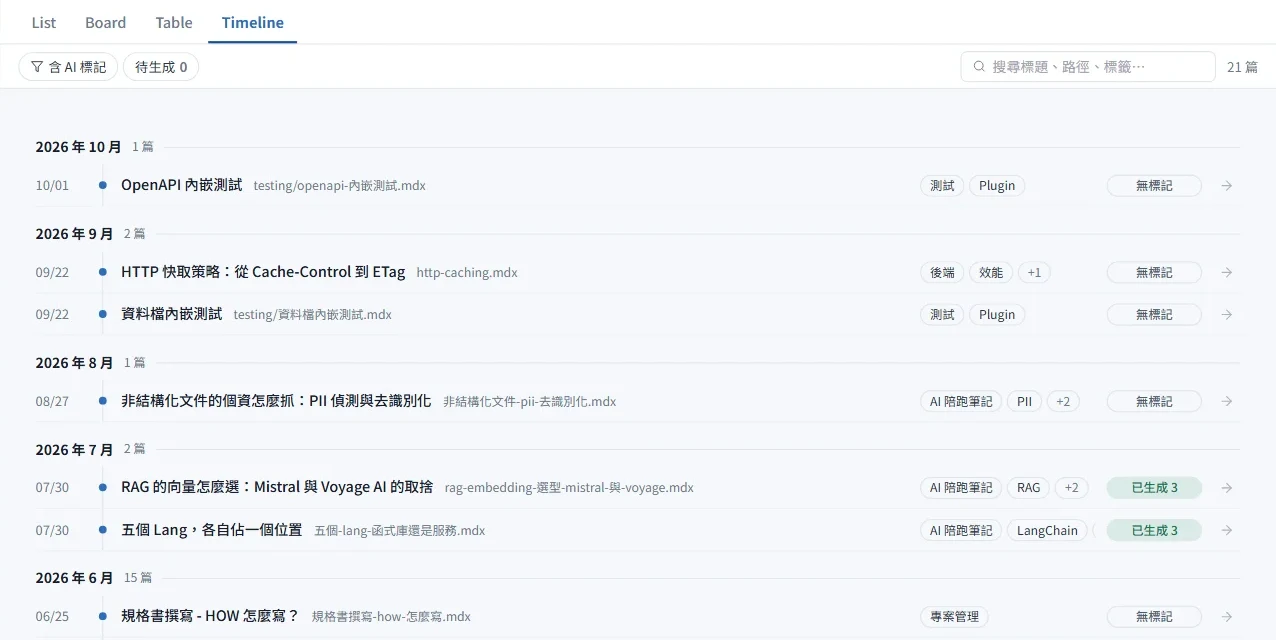The height and width of the screenshot is (640, 1276).
Task: Click the 21 篇 total count
Action: [1242, 67]
